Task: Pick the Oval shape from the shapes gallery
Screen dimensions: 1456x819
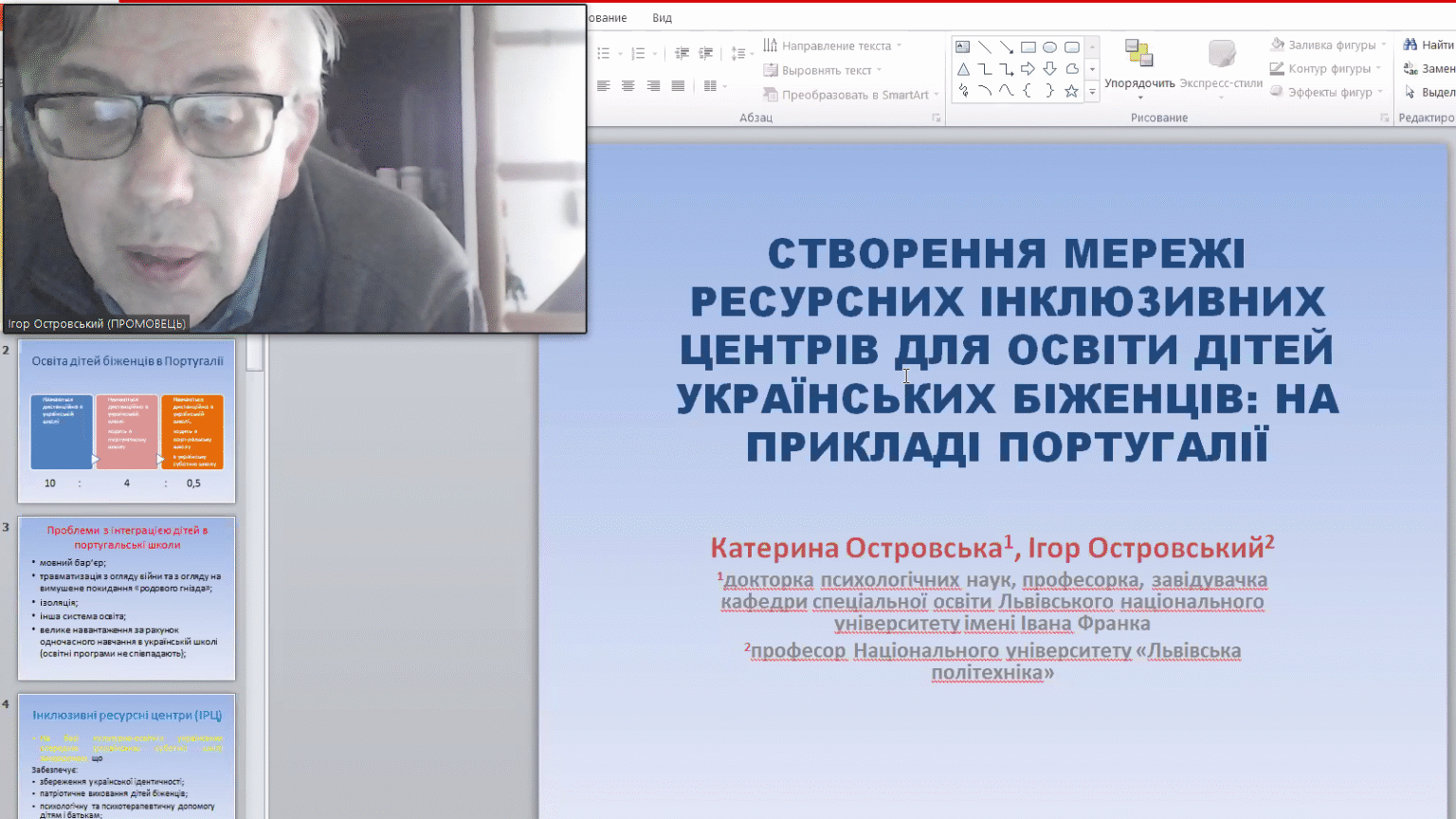Action: [x=1049, y=46]
